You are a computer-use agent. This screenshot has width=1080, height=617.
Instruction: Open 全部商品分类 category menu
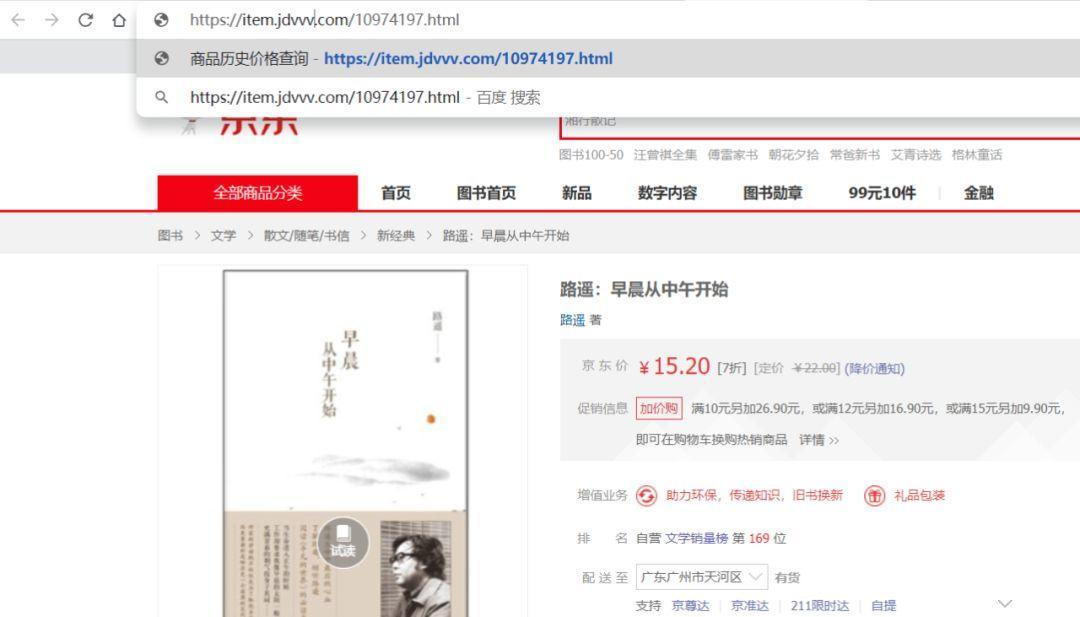tap(258, 193)
